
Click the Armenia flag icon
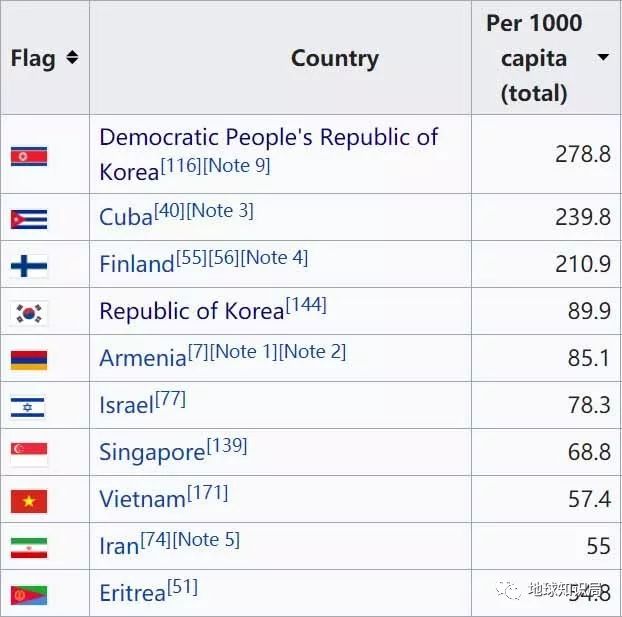click(29, 358)
